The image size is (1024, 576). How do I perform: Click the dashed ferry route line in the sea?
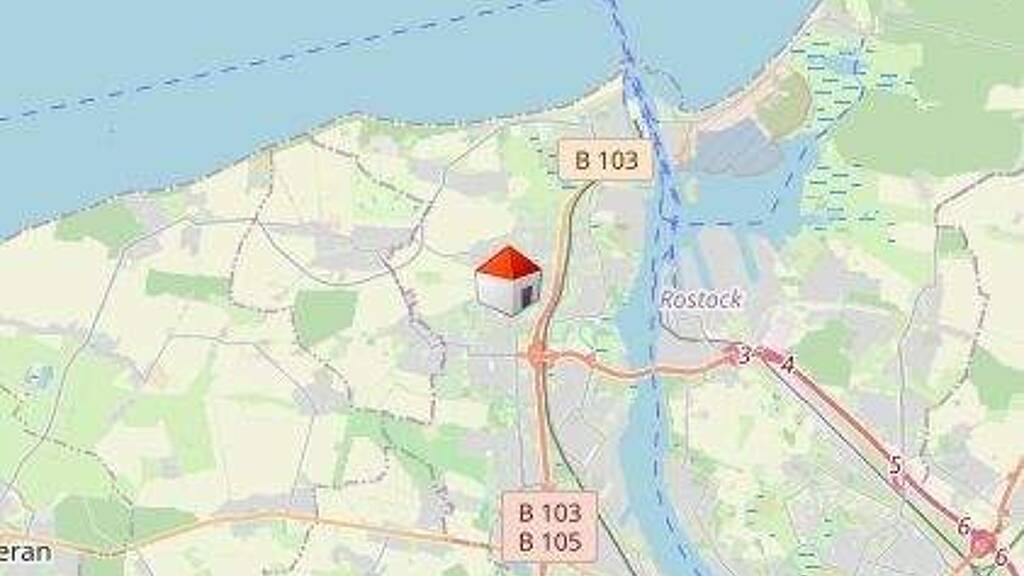(261, 61)
